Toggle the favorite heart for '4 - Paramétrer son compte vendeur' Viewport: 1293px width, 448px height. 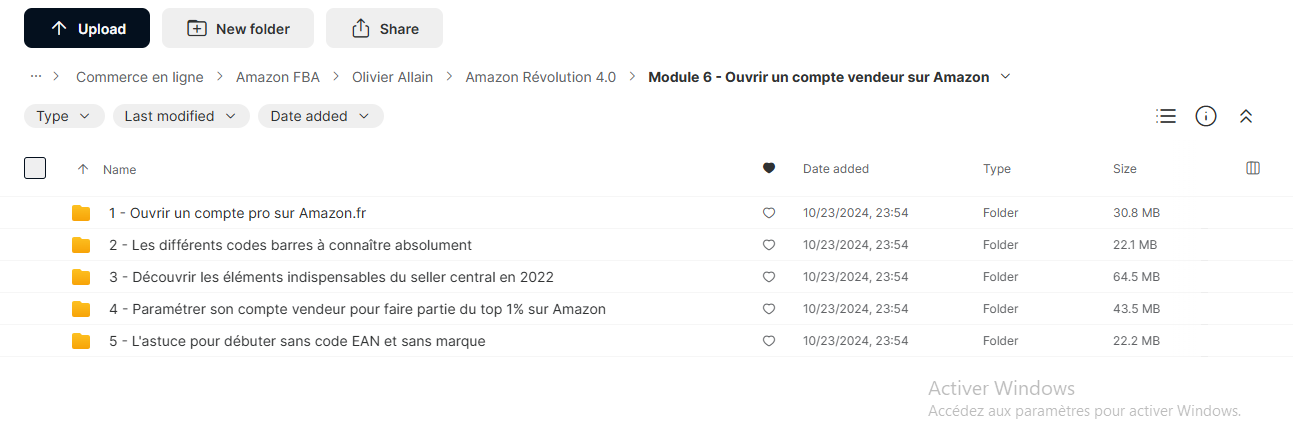tap(769, 309)
